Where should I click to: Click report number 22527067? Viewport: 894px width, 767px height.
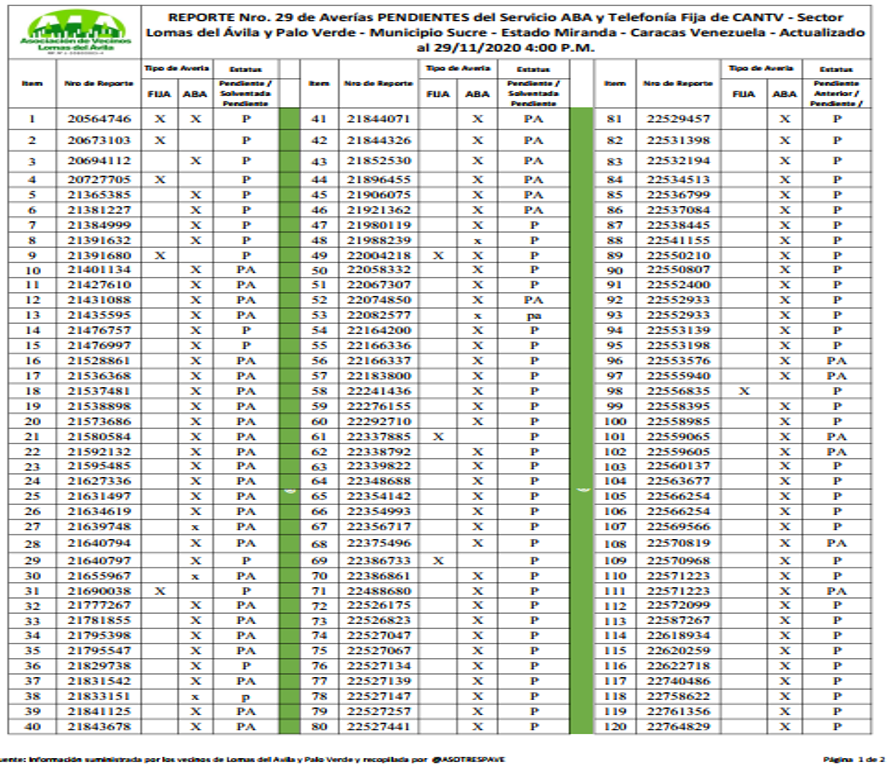379,650
